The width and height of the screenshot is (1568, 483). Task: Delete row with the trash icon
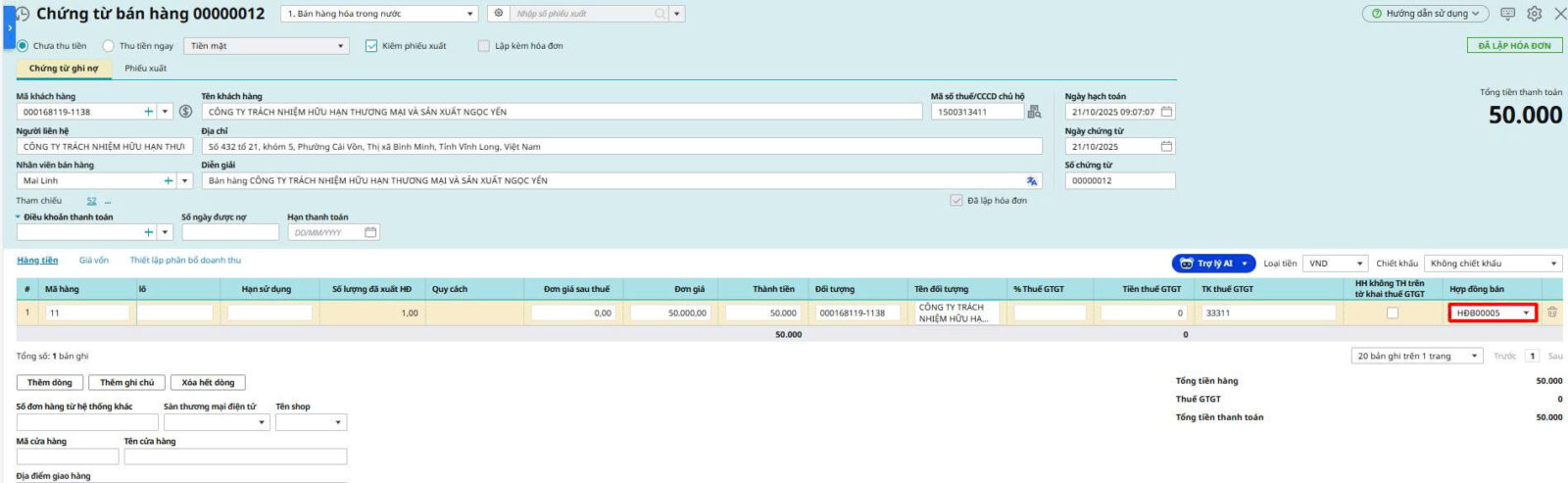coord(1552,313)
